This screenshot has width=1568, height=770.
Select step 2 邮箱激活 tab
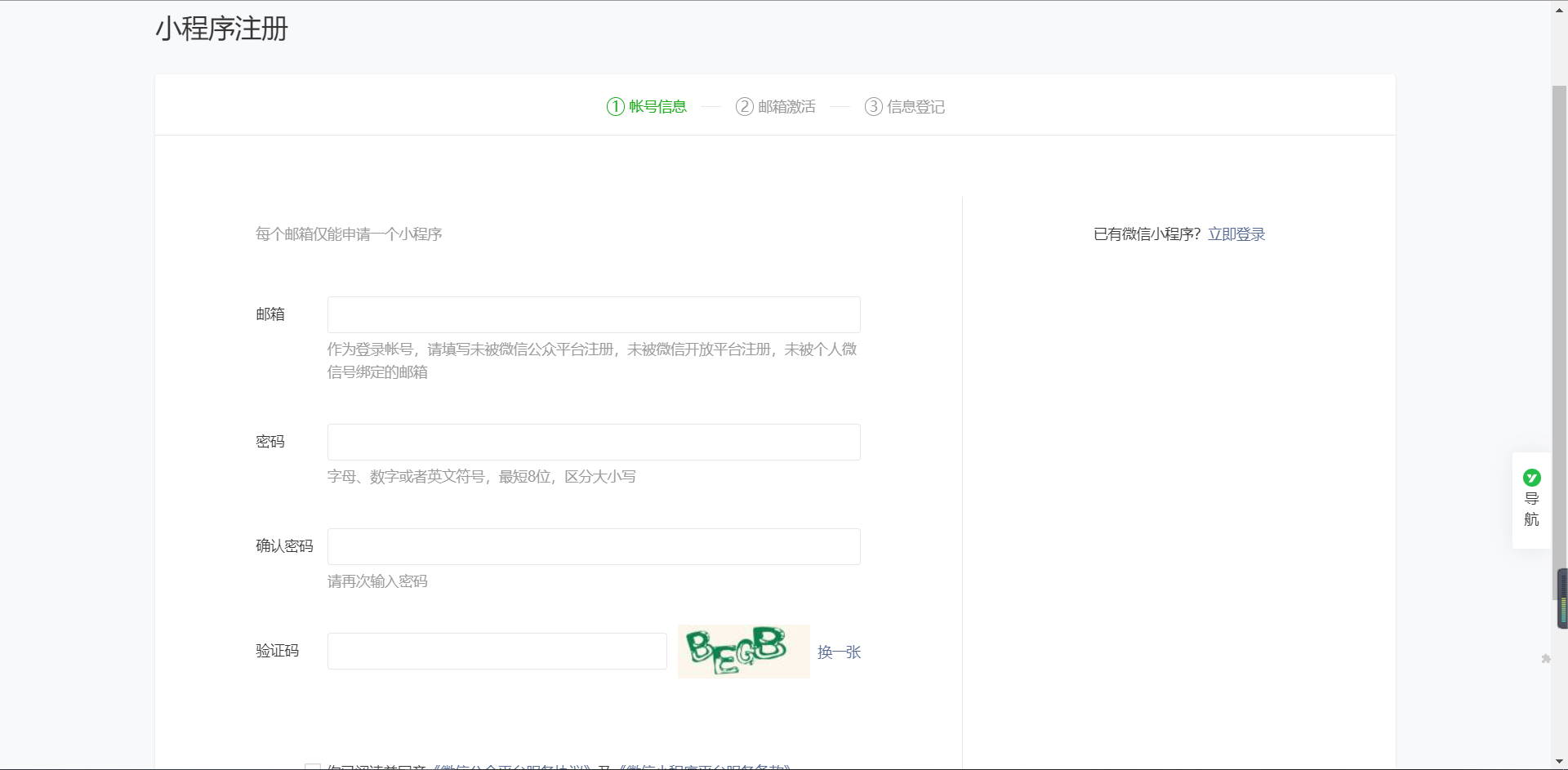tap(776, 106)
